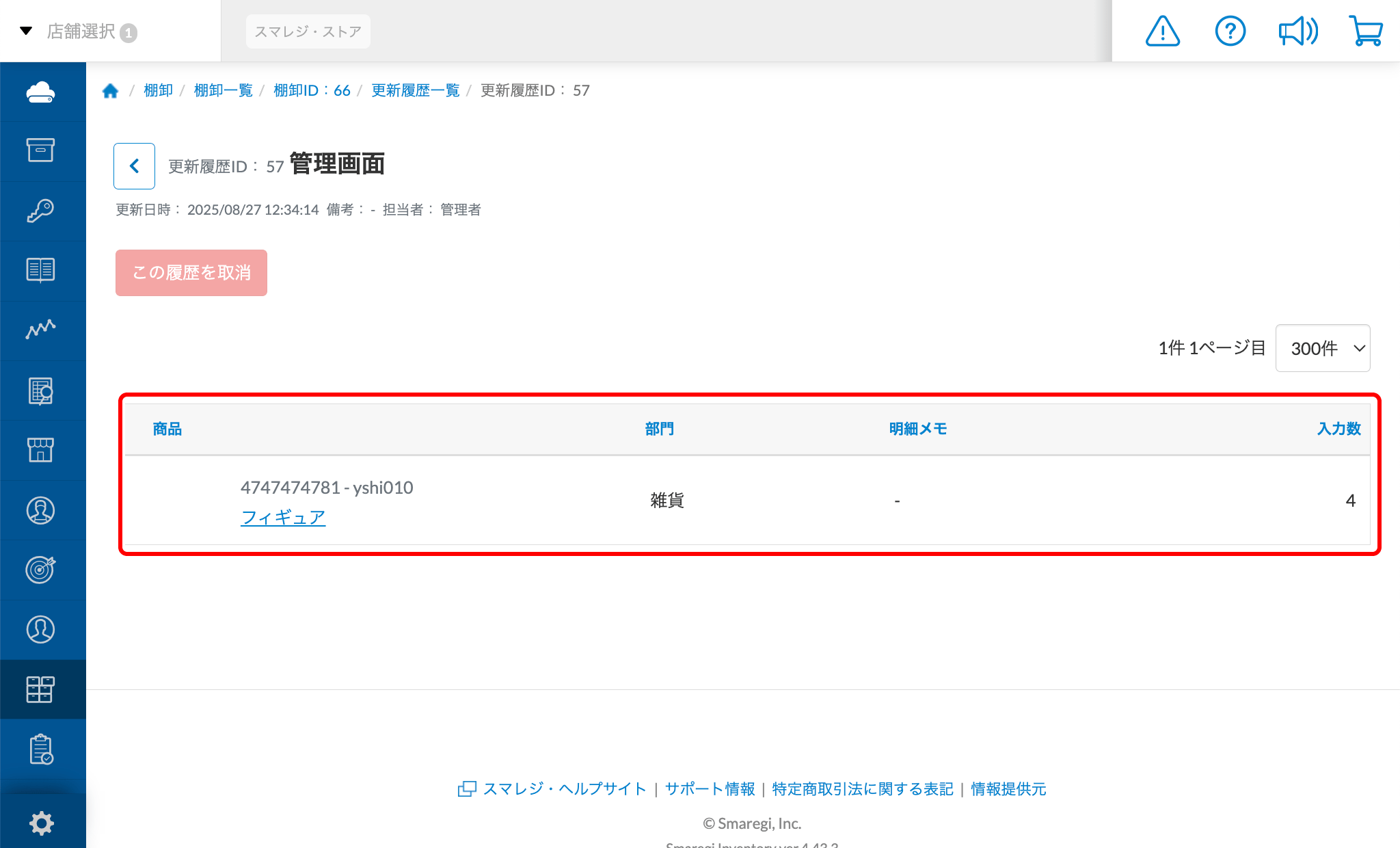Select the key icon in the sidebar
The image size is (1400, 848).
42,211
